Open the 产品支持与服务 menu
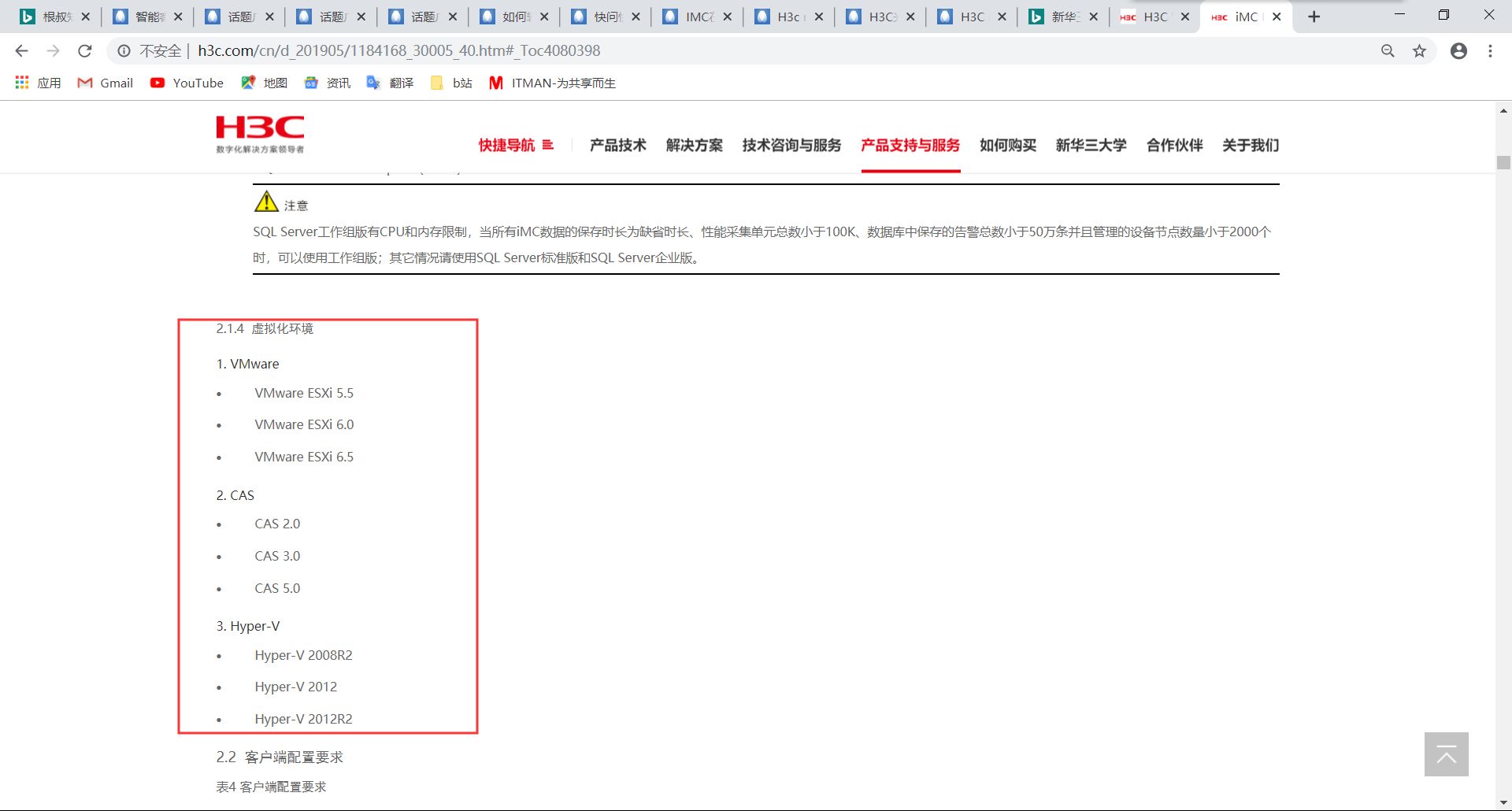This screenshot has height=811, width=1512. [x=910, y=145]
